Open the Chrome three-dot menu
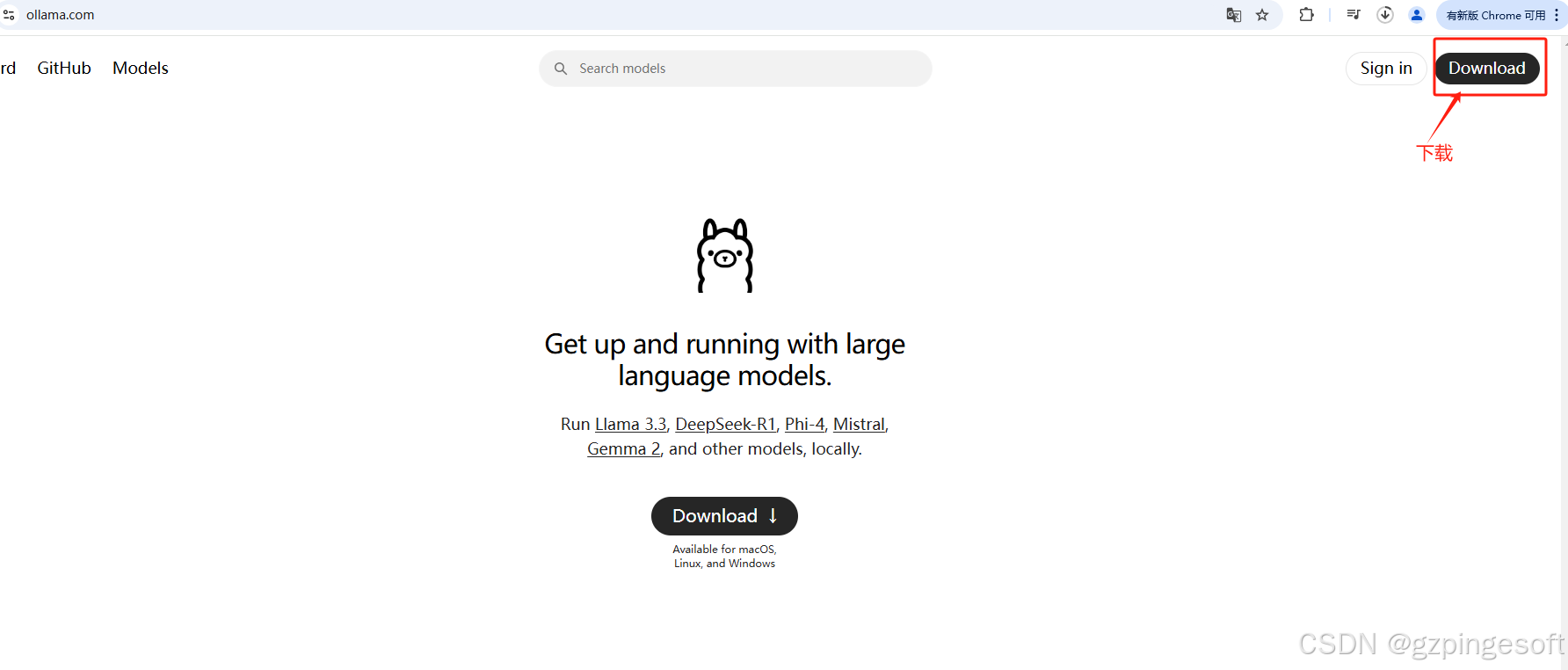1568x670 pixels. pos(1557,15)
